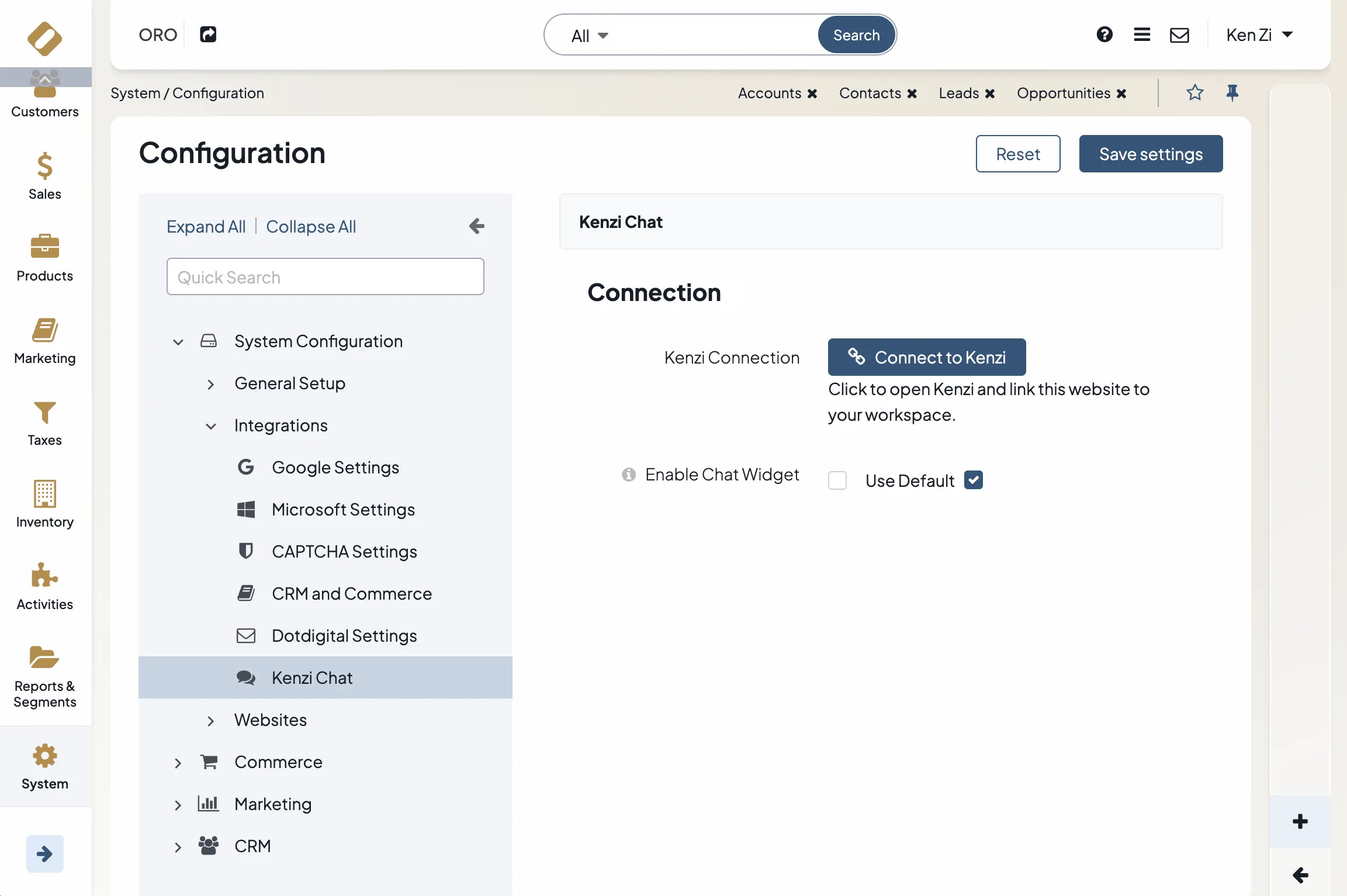This screenshot has height=896, width=1347.
Task: Click the Reset button
Action: (x=1017, y=154)
